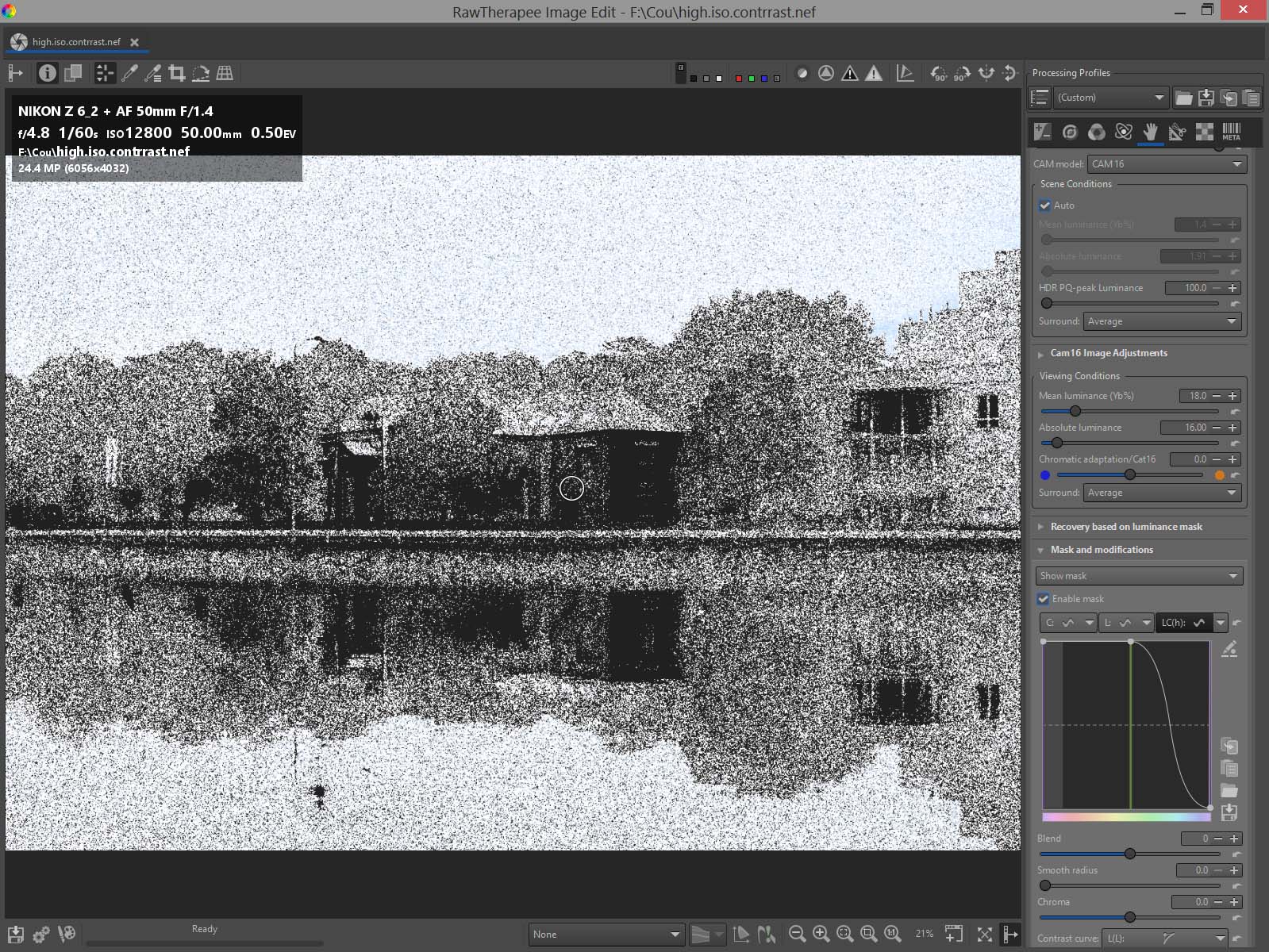Open the Exposure tab icon

pyautogui.click(x=1042, y=132)
